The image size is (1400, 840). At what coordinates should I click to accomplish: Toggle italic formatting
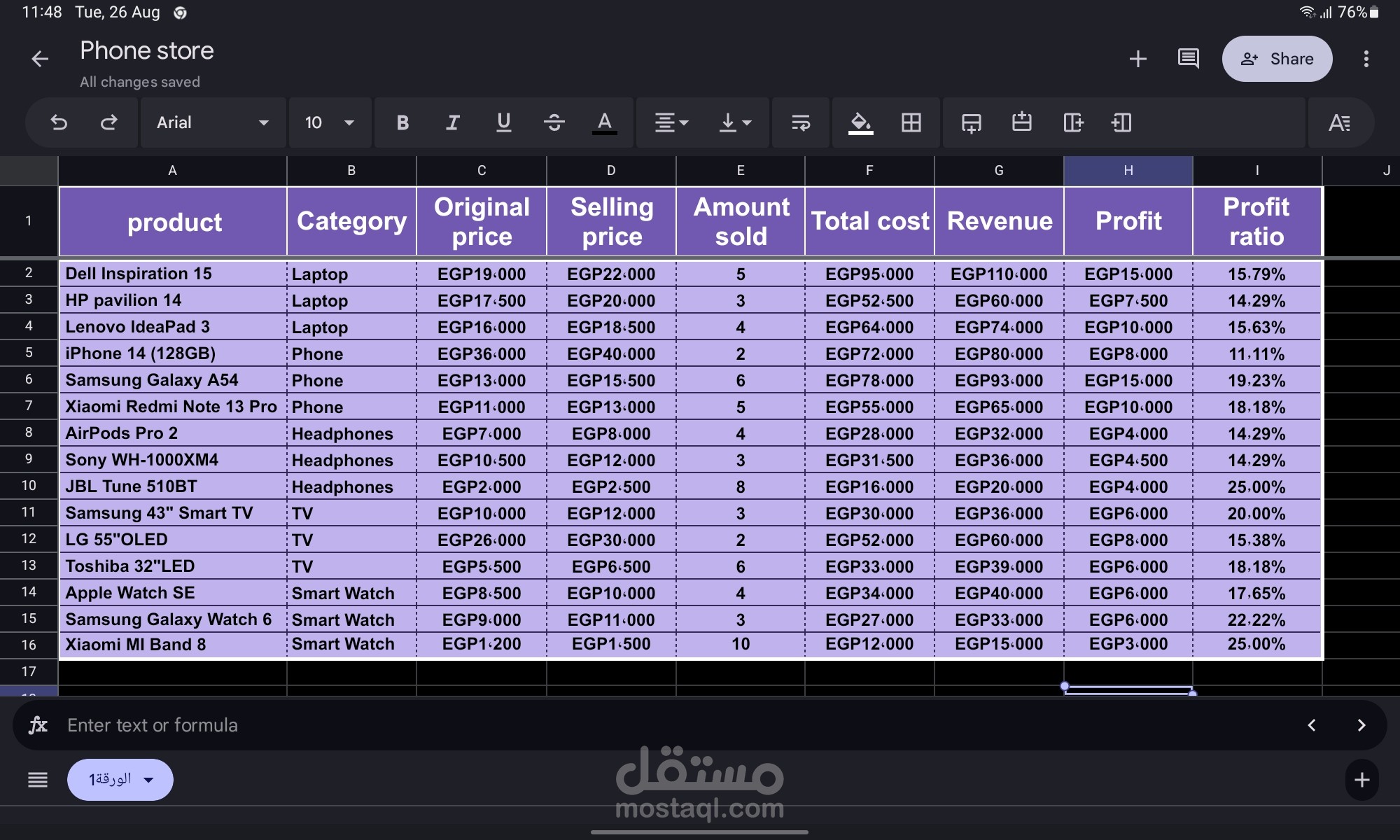point(453,123)
